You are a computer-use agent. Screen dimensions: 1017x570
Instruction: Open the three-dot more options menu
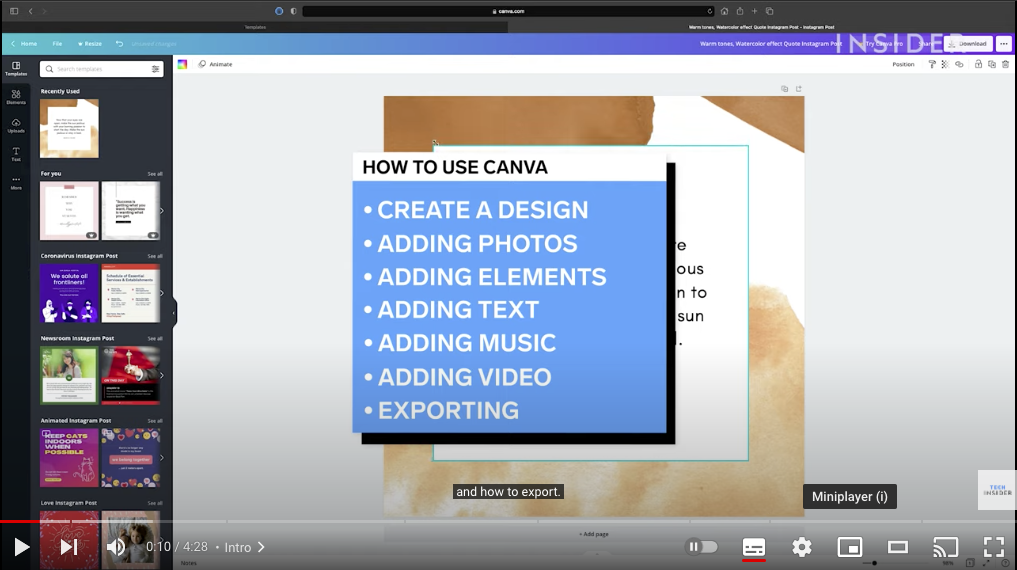coord(1003,43)
